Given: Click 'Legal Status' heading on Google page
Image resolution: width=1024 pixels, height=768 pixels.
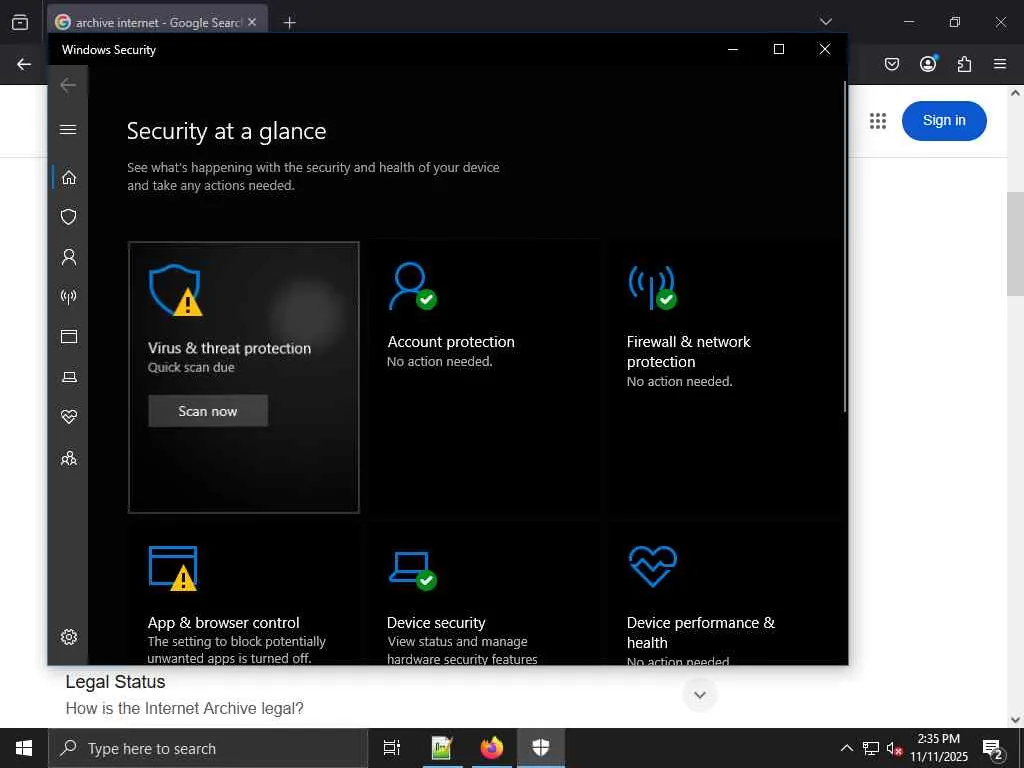Looking at the screenshot, I should (116, 682).
